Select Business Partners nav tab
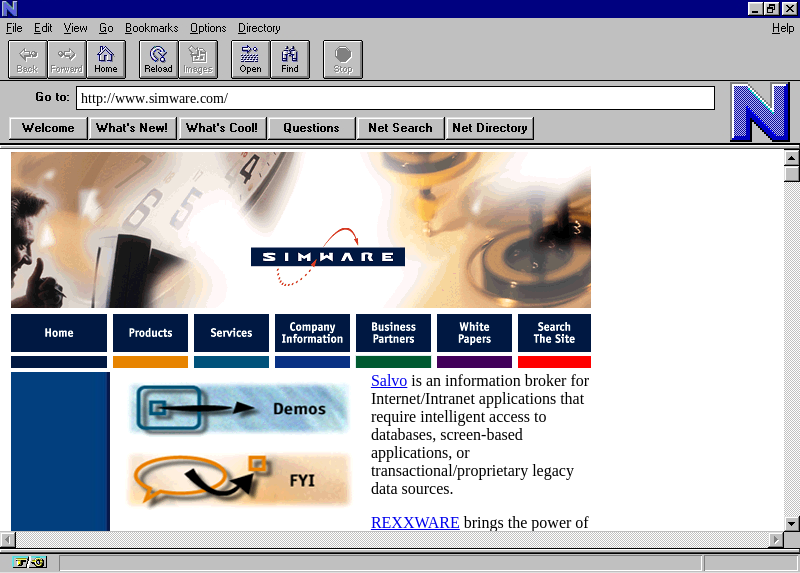 click(x=393, y=333)
